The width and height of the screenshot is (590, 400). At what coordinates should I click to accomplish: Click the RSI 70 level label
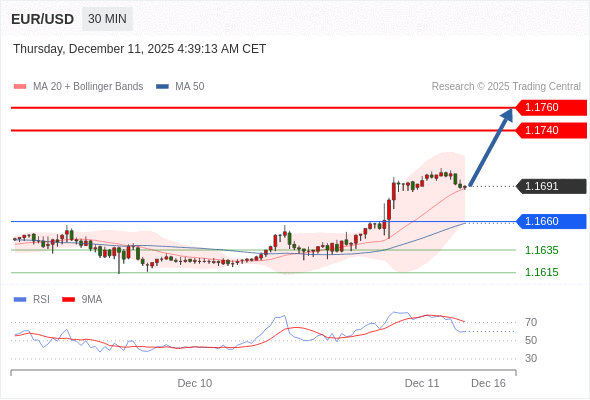coord(531,322)
